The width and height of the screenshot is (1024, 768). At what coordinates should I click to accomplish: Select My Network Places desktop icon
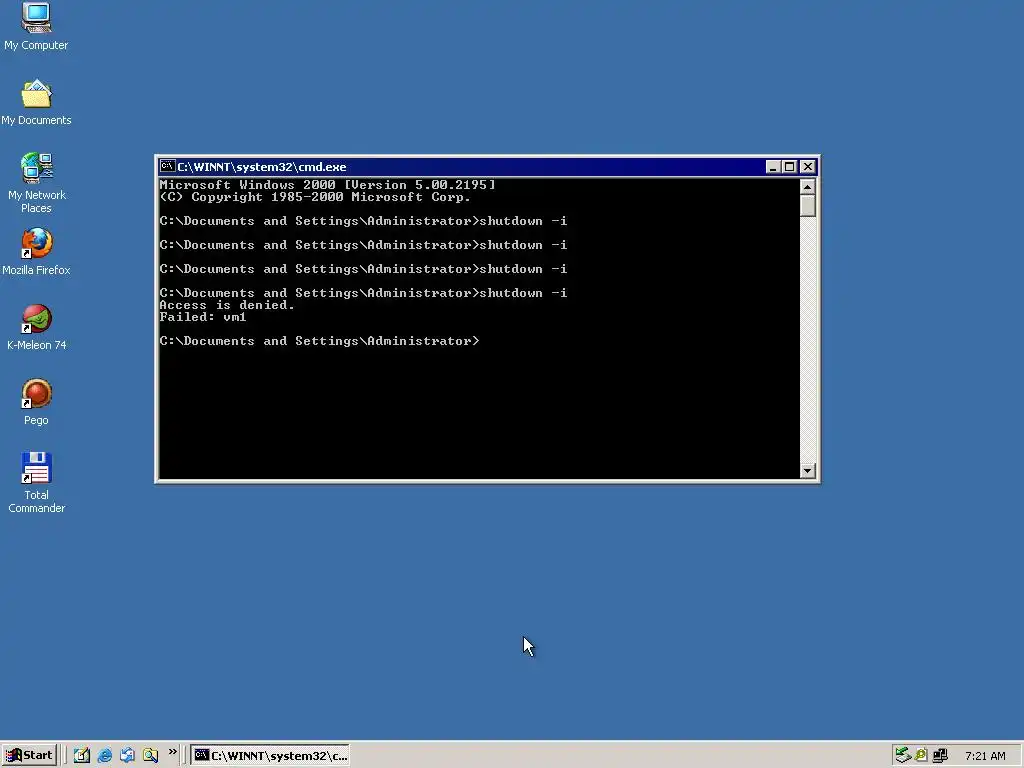36,183
